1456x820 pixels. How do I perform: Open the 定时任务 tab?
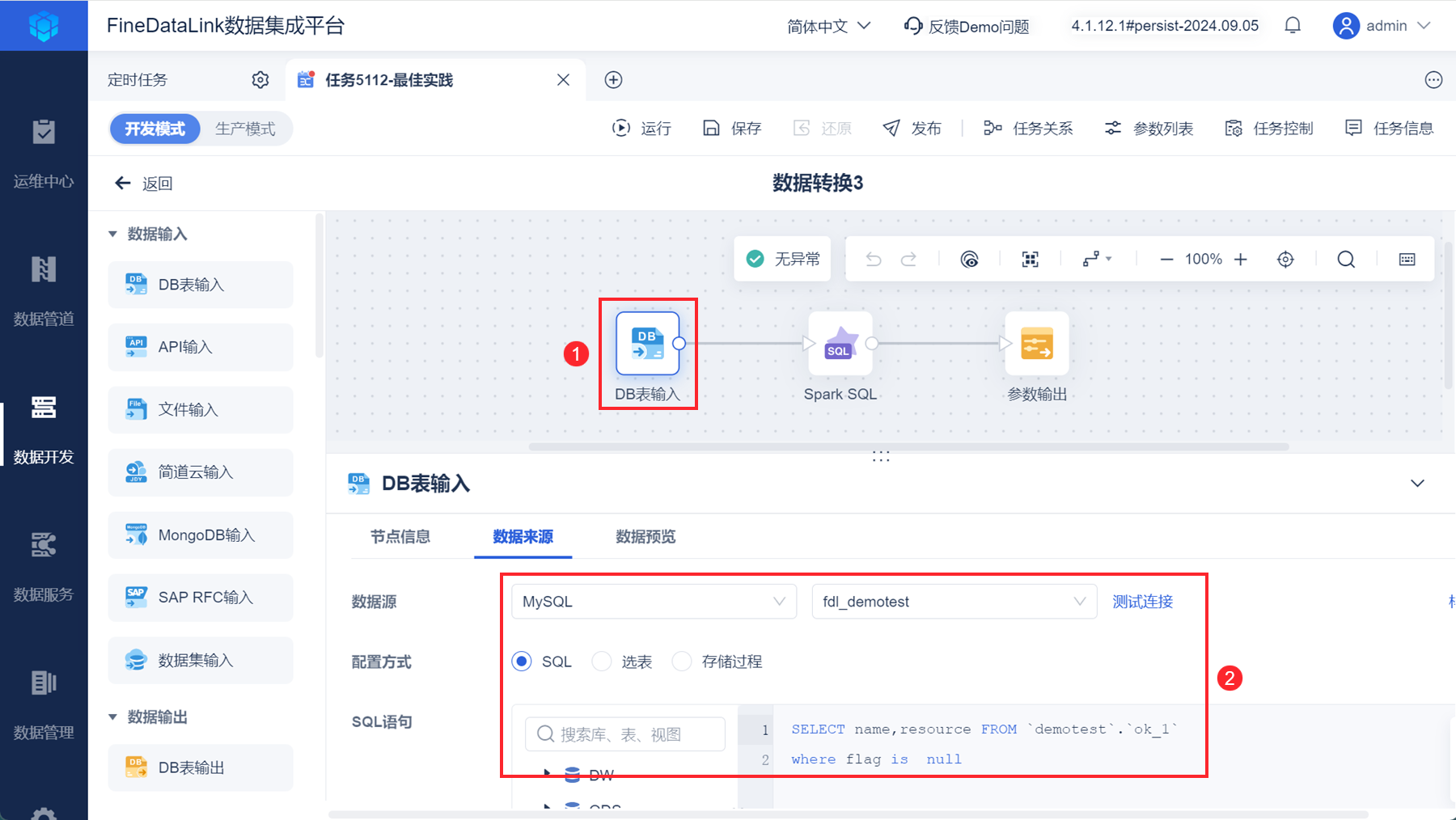pos(138,80)
